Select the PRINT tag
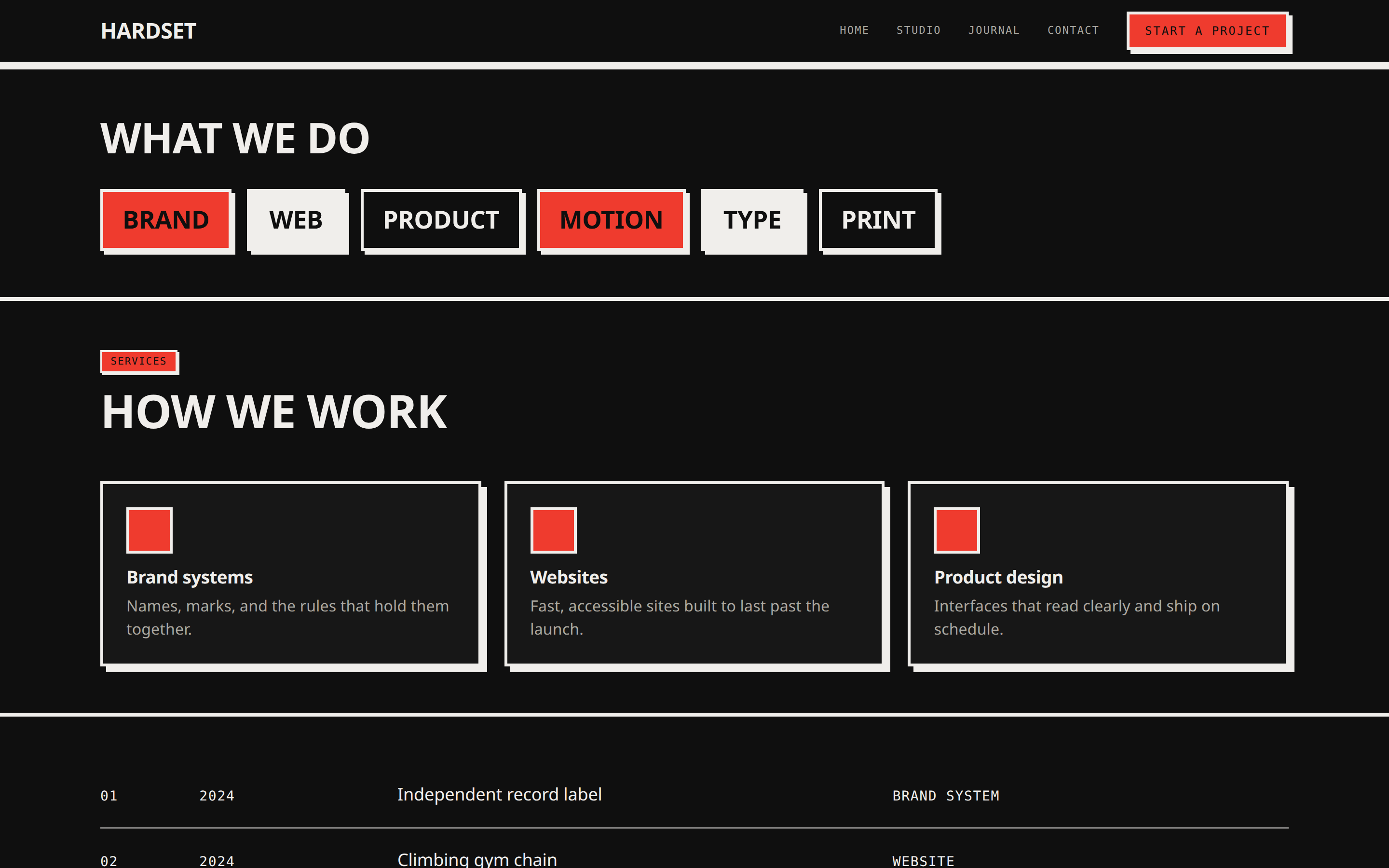The image size is (1389, 868). click(878, 220)
